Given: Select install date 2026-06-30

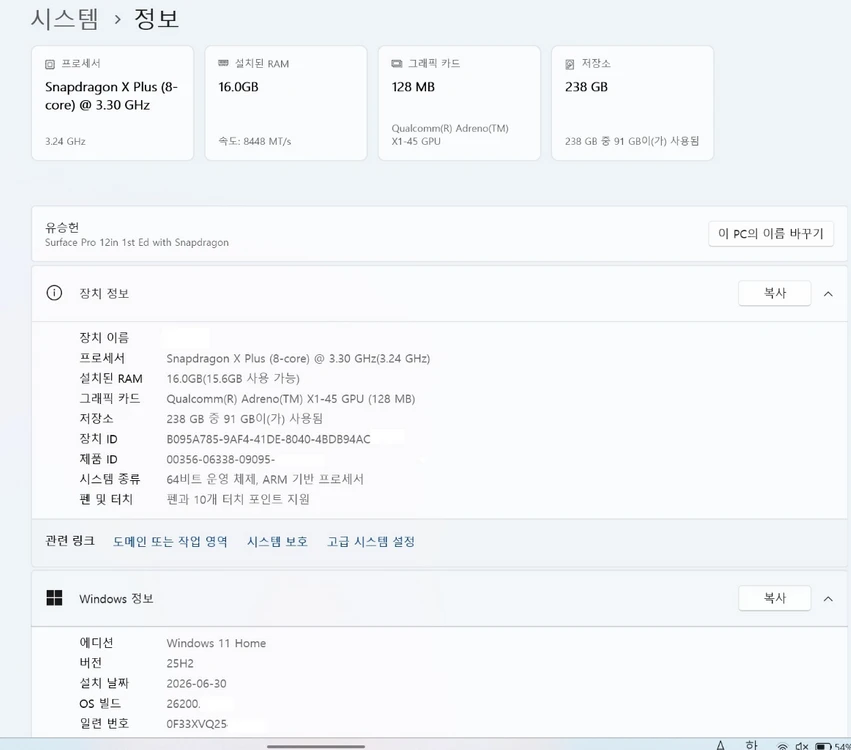Looking at the screenshot, I should coord(196,683).
